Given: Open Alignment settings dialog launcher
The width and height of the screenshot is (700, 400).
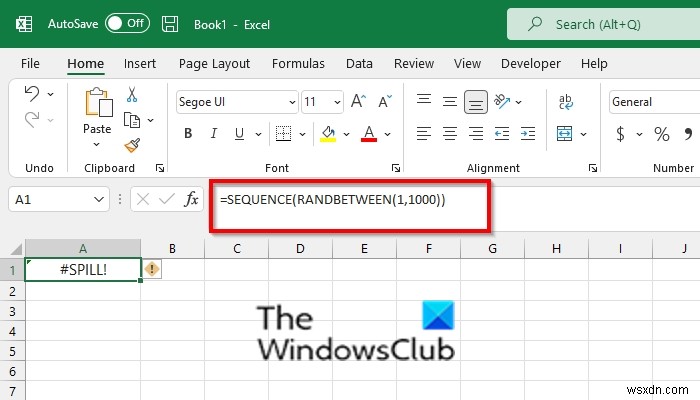Looking at the screenshot, I should (593, 168).
